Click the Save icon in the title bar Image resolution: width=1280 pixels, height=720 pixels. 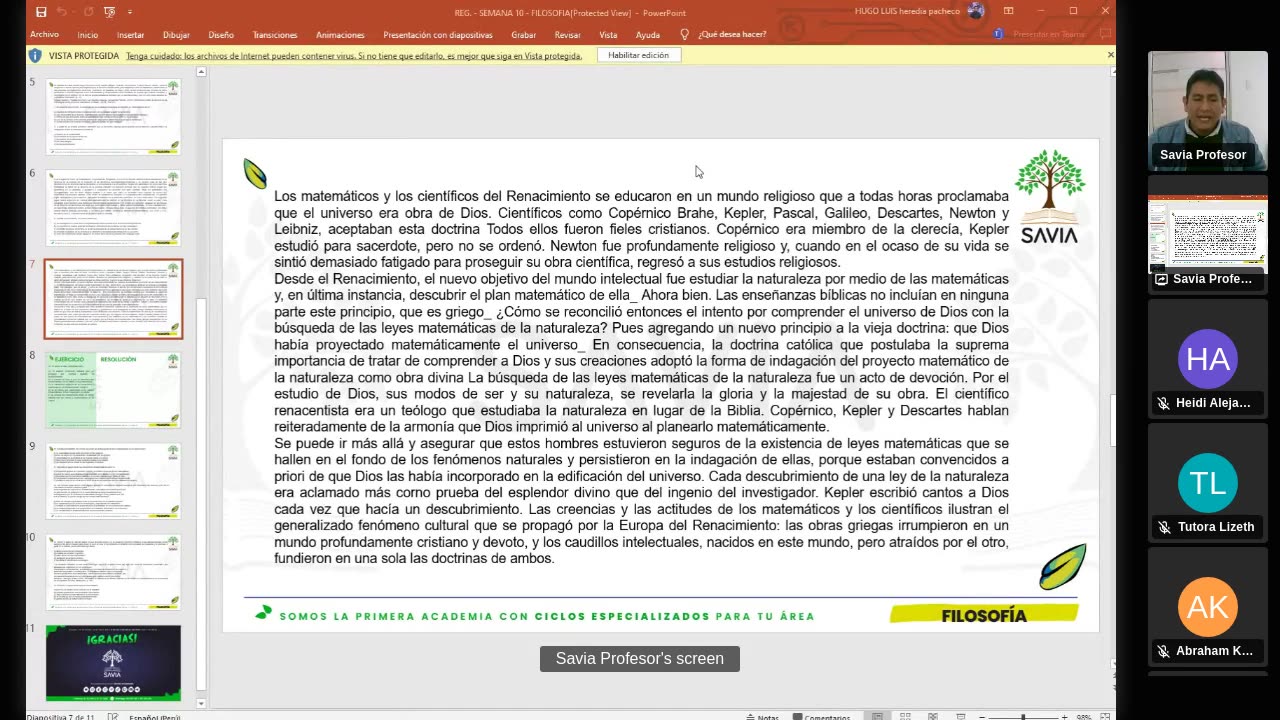click(41, 12)
